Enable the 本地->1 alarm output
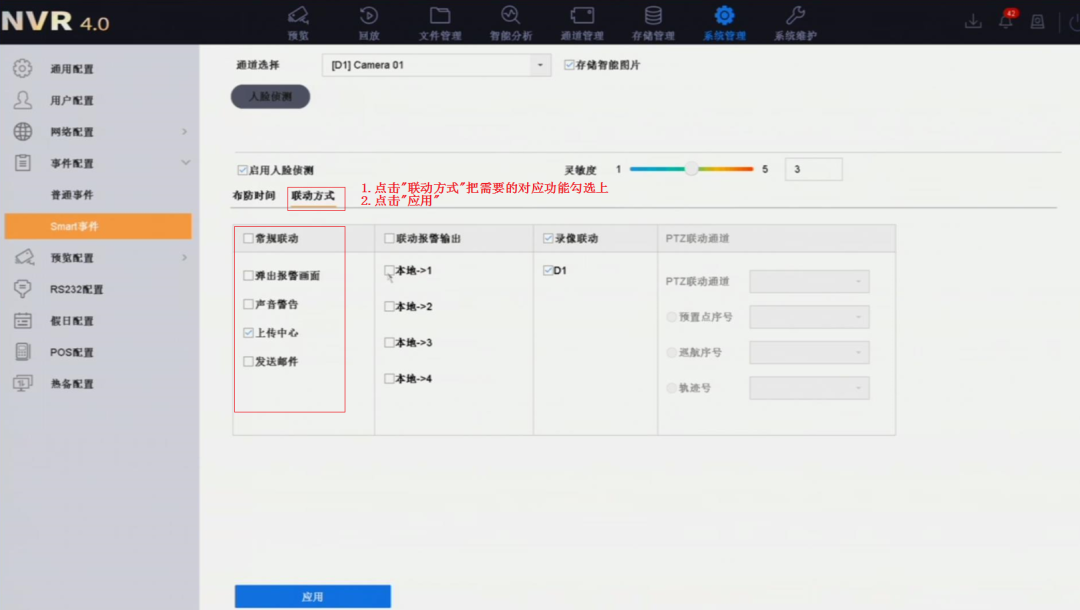Viewport: 1080px width, 610px height. point(389,268)
